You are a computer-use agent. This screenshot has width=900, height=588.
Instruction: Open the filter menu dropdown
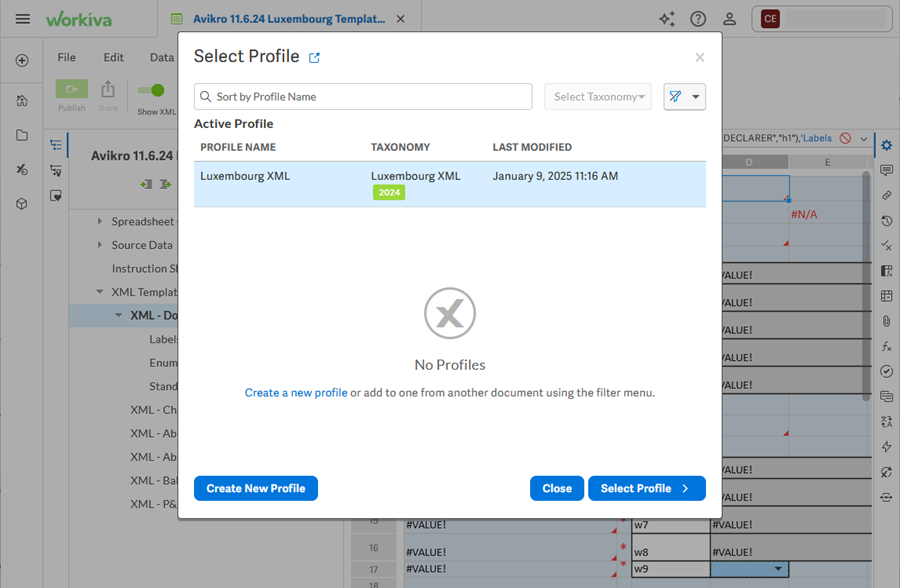click(x=684, y=97)
